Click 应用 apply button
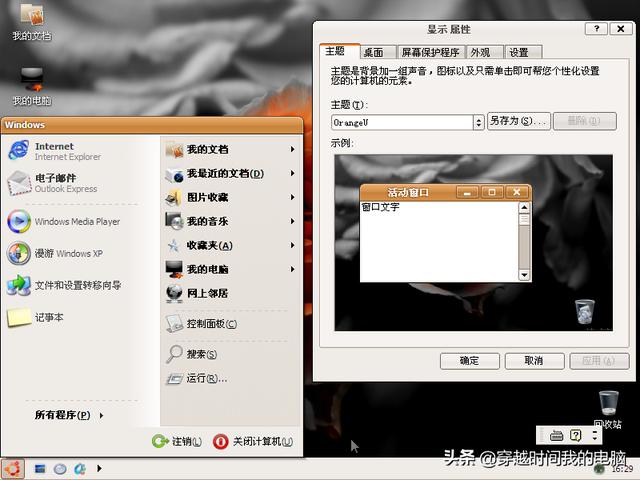640x480 pixels. coord(599,361)
